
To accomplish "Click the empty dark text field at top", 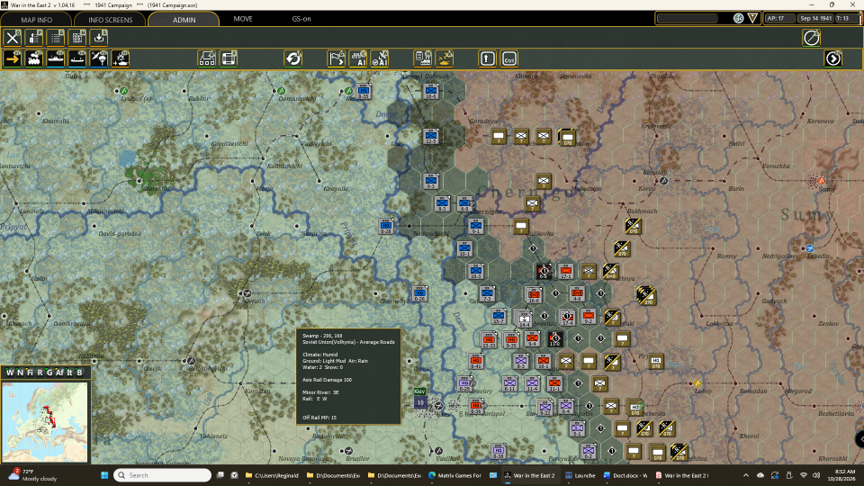I will coord(687,18).
